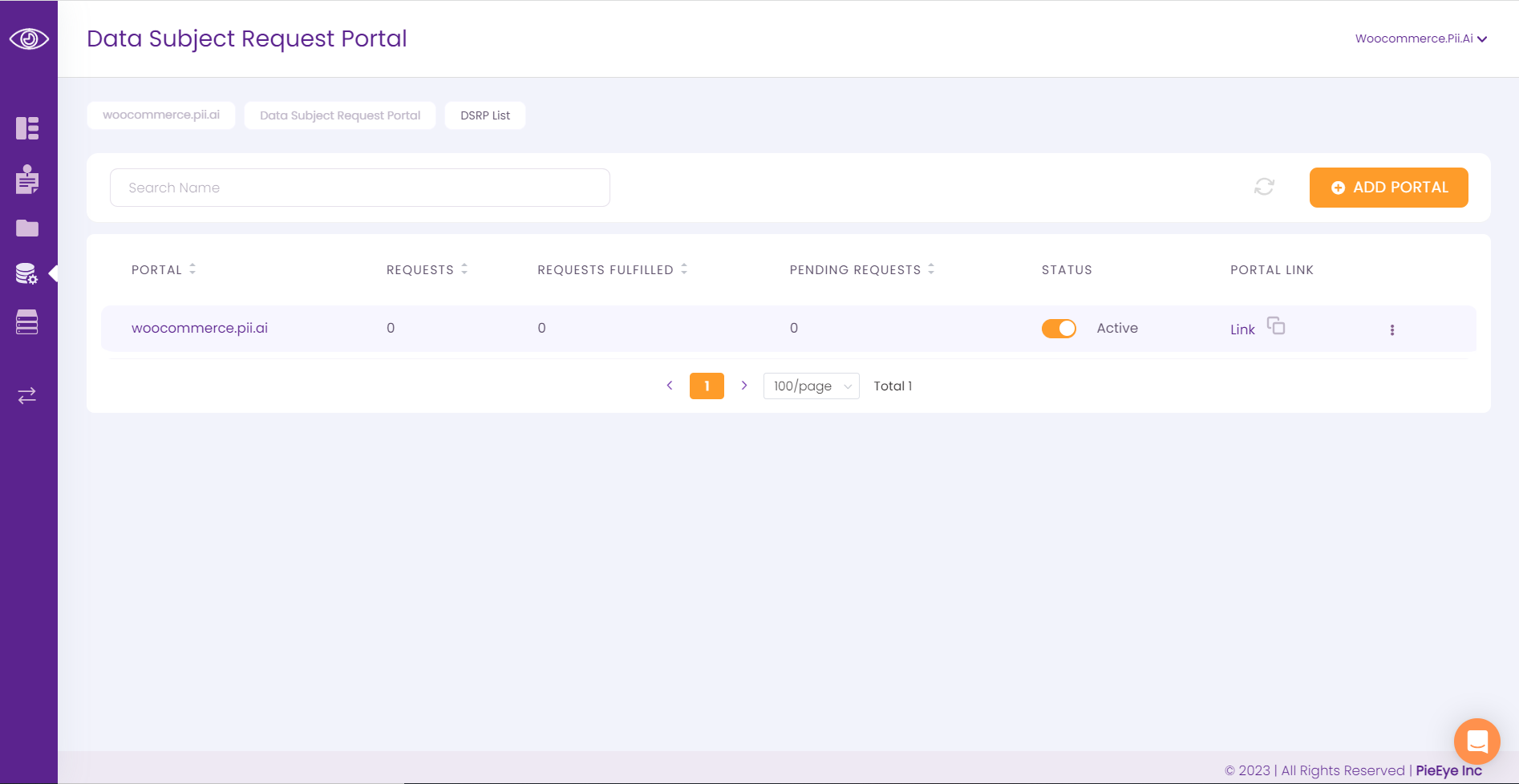Open the Link for portal
This screenshot has width=1519, height=784.
tap(1242, 329)
